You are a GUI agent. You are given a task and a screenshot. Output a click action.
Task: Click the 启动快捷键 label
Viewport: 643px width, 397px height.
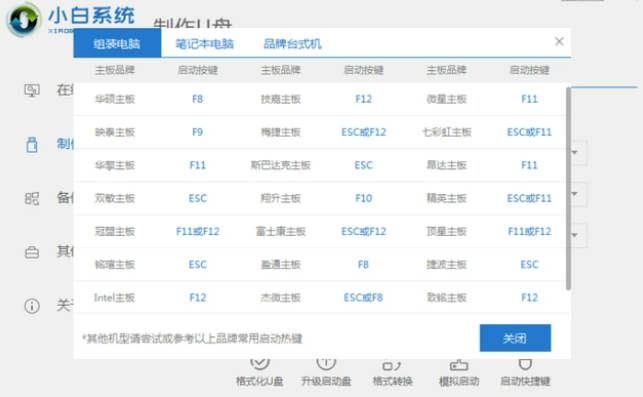(x=525, y=381)
